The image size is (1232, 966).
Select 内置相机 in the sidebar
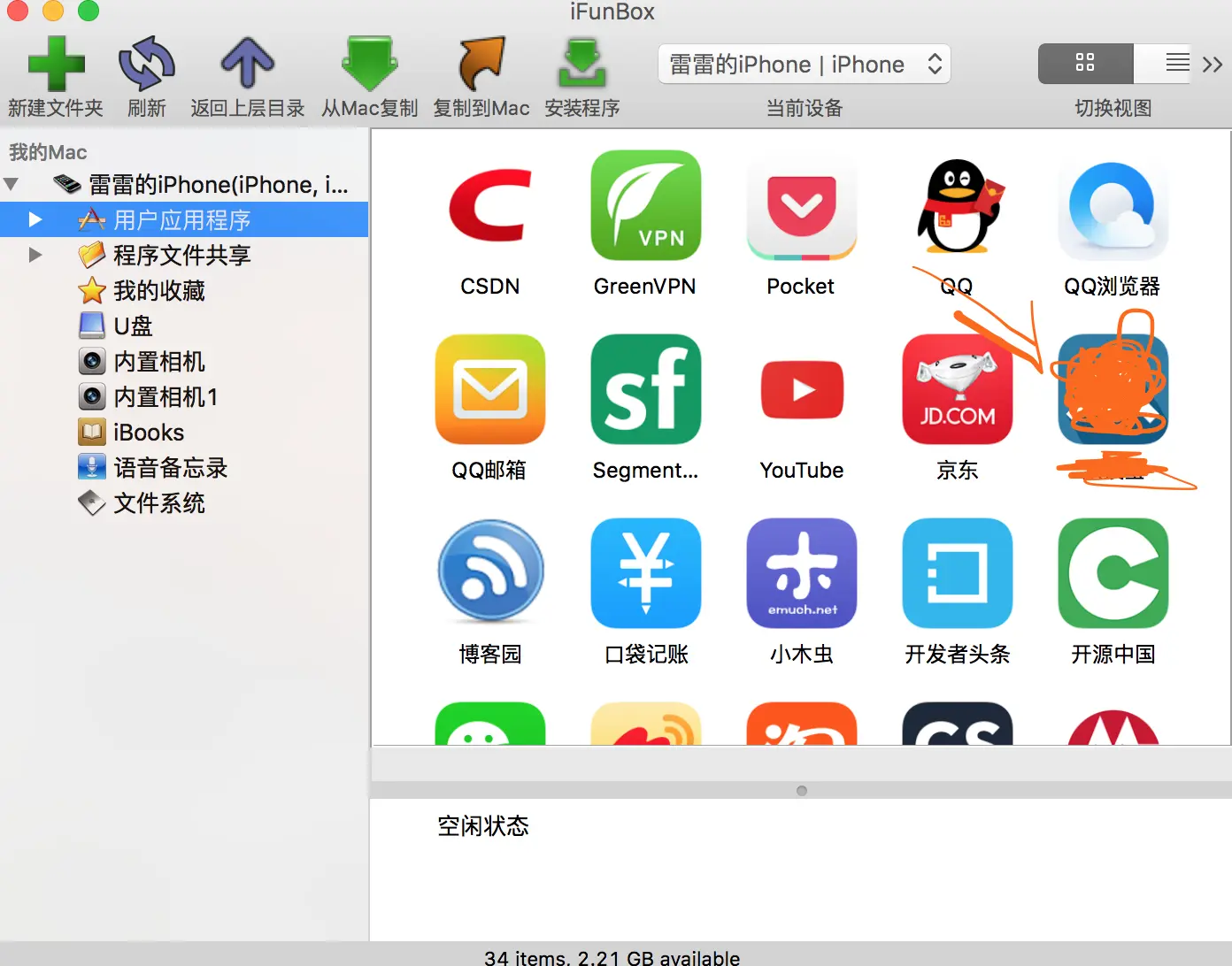point(184,361)
